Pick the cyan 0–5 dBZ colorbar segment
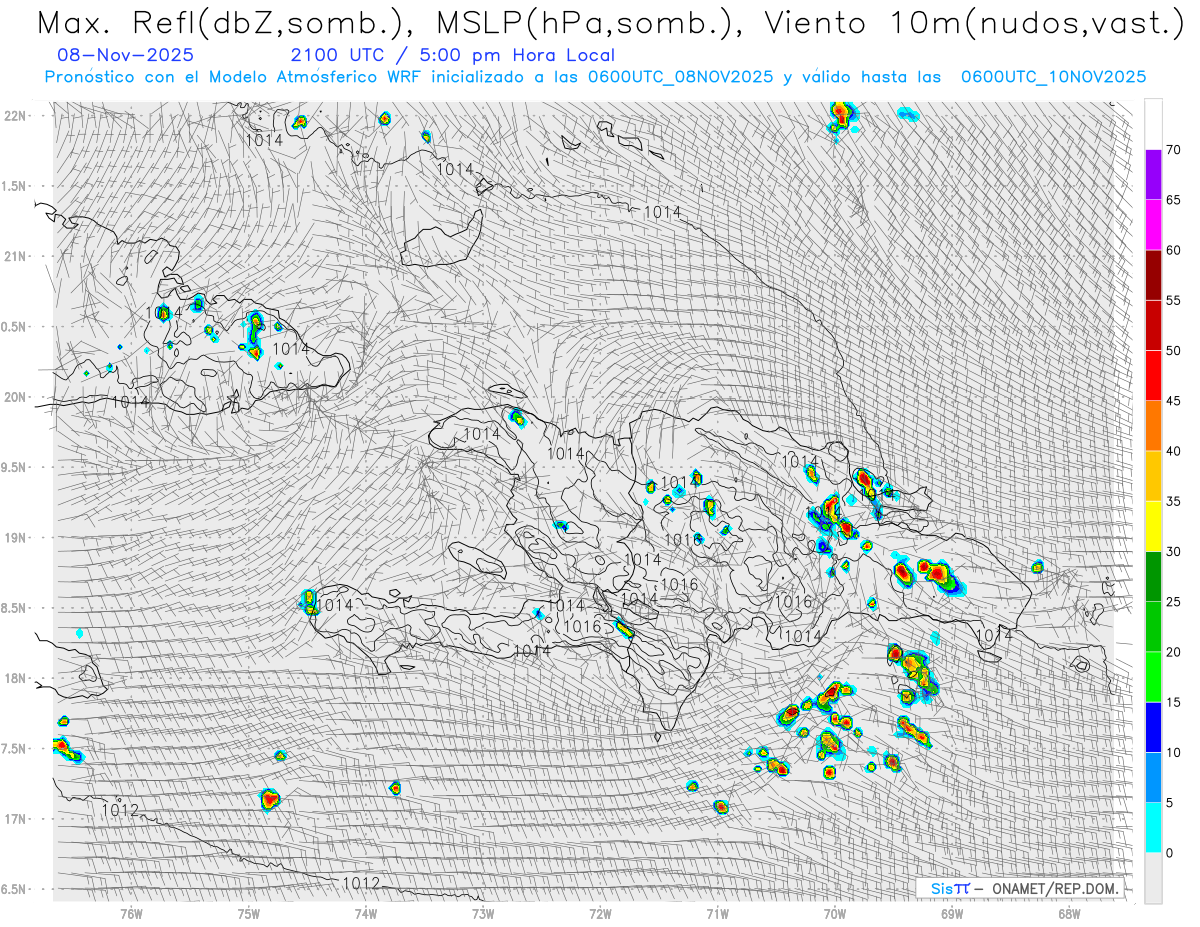1200x927 pixels. (x=1153, y=827)
